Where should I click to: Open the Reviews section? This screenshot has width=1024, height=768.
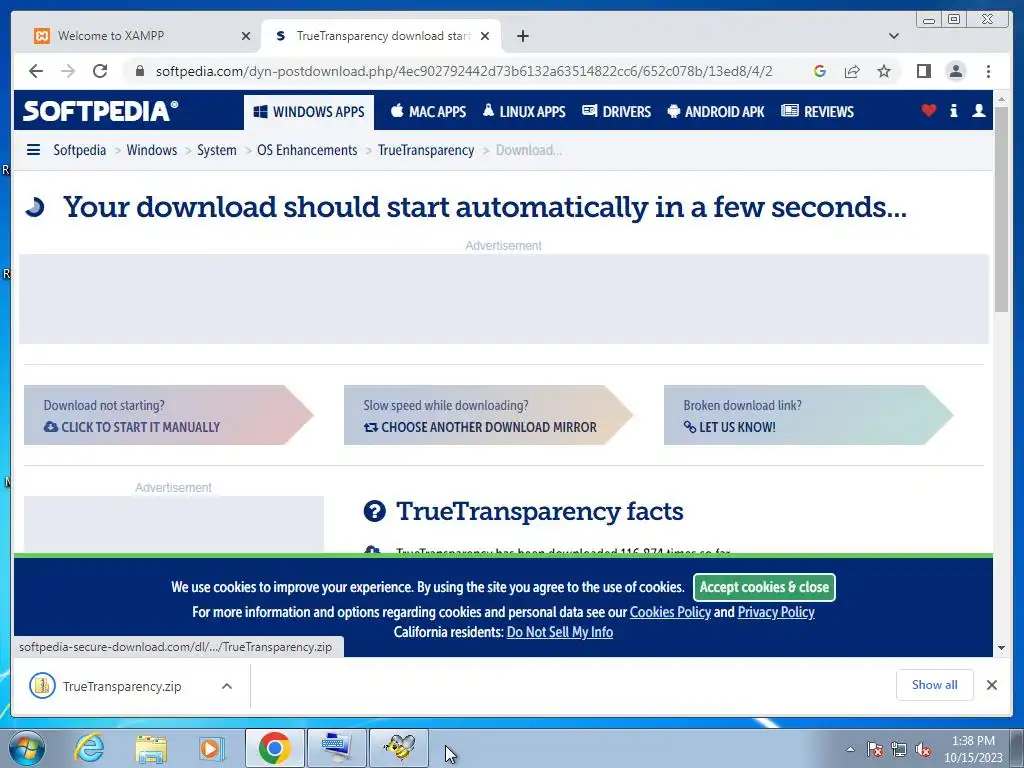(818, 112)
